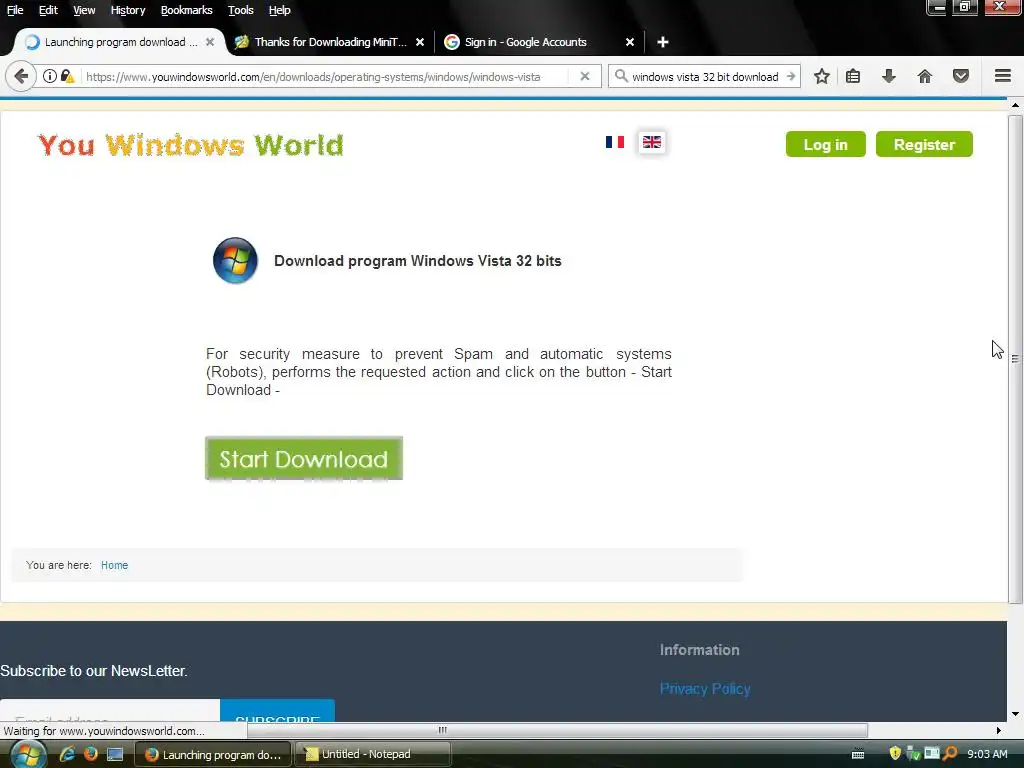Switch site language to English UK flag
The width and height of the screenshot is (1024, 768).
(x=652, y=142)
